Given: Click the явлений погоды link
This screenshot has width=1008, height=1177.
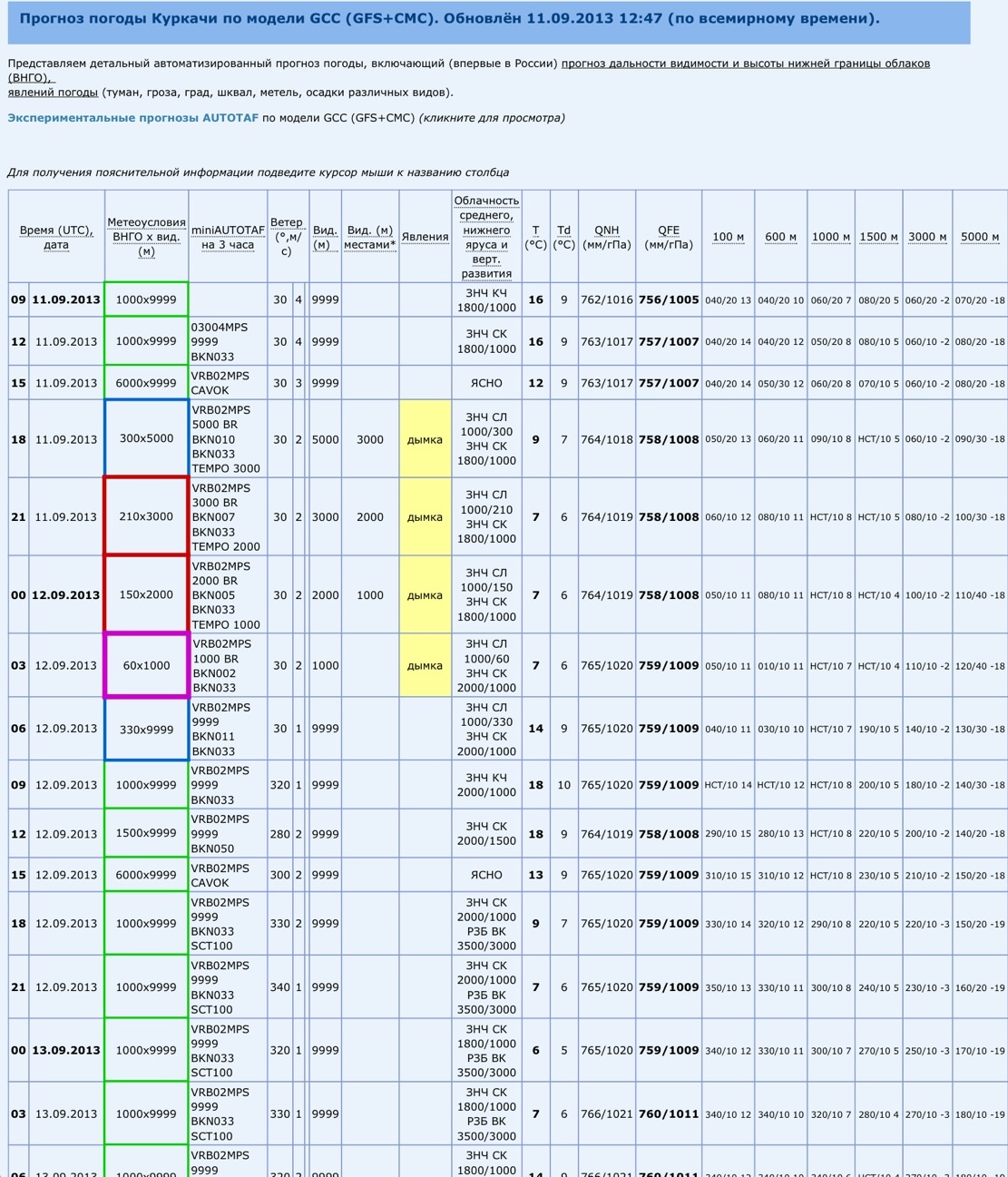Looking at the screenshot, I should [53, 92].
